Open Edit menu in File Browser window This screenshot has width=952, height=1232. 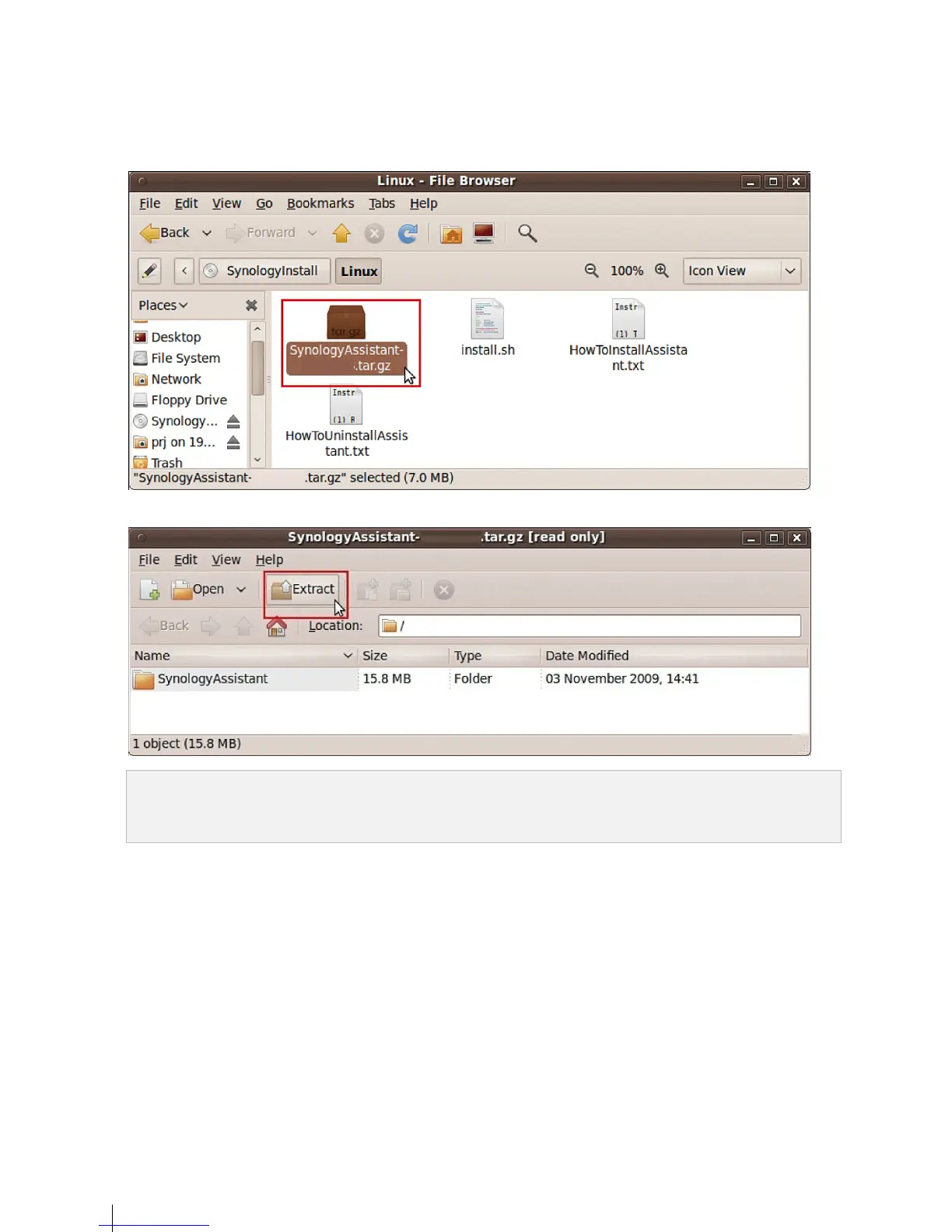(186, 203)
